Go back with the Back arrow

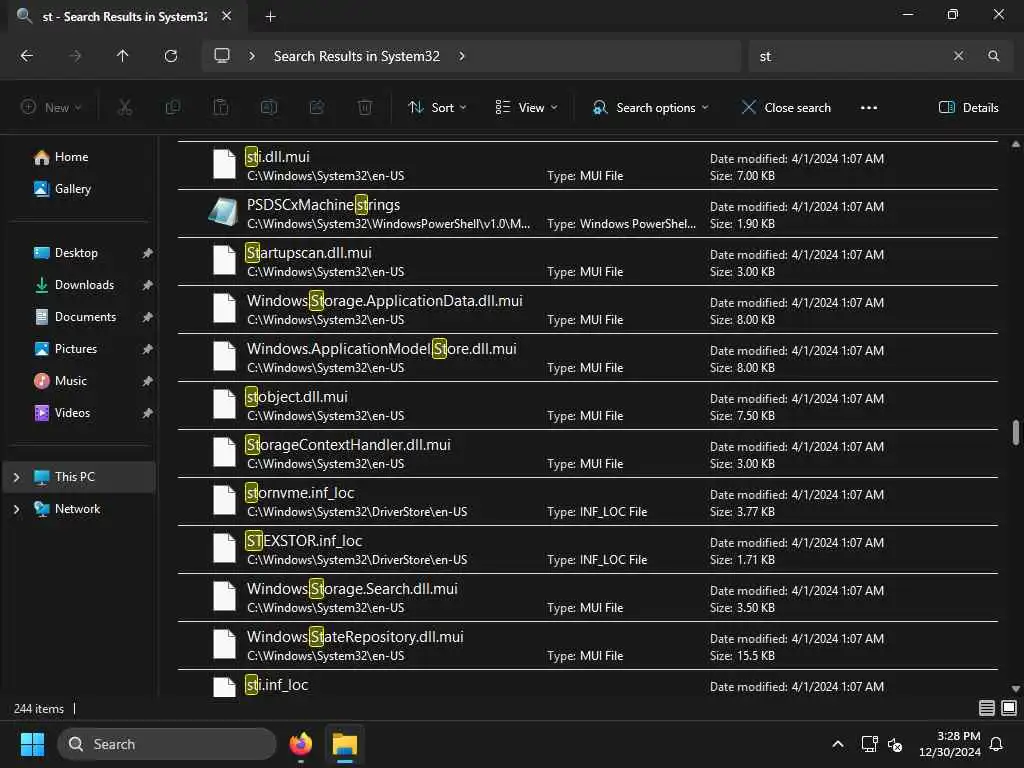(x=27, y=56)
